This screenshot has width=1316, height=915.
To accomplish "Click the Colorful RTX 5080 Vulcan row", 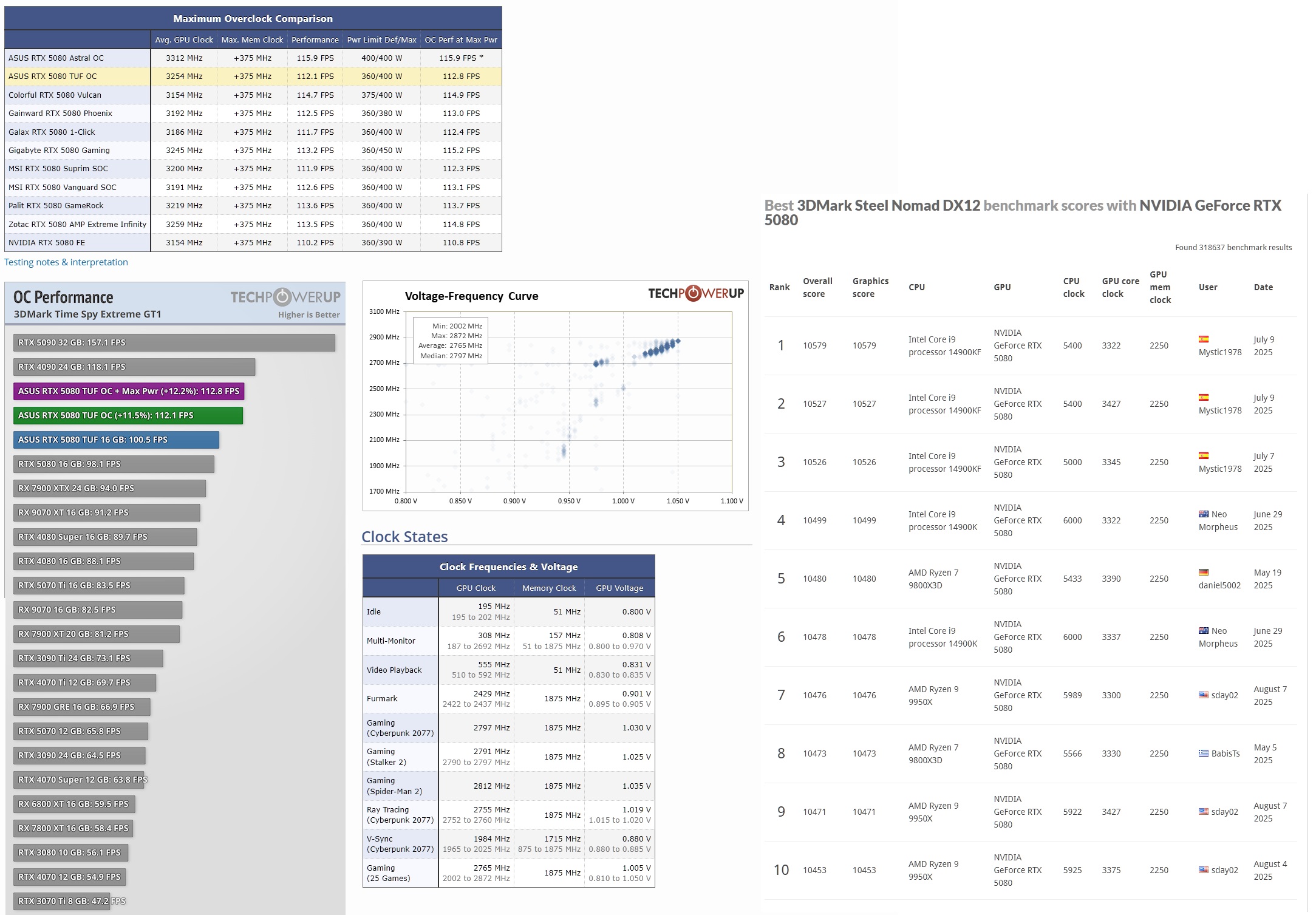I will point(253,95).
